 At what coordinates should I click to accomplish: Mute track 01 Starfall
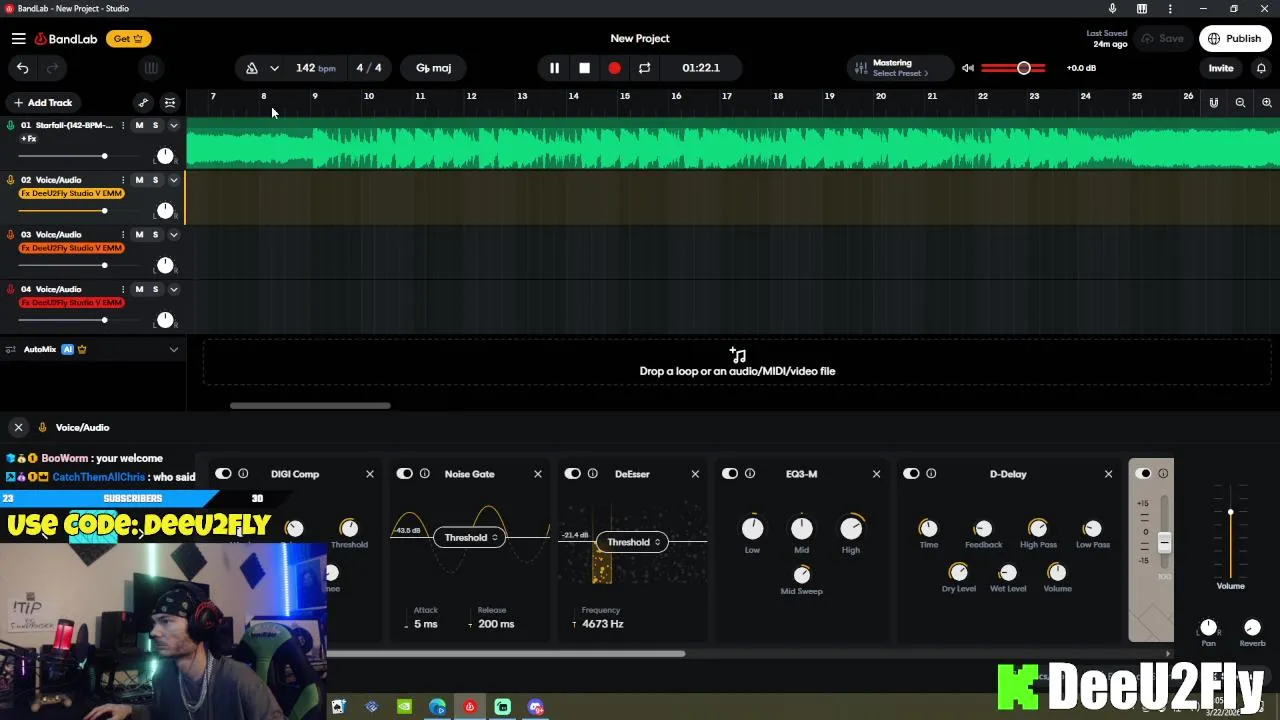[139, 125]
